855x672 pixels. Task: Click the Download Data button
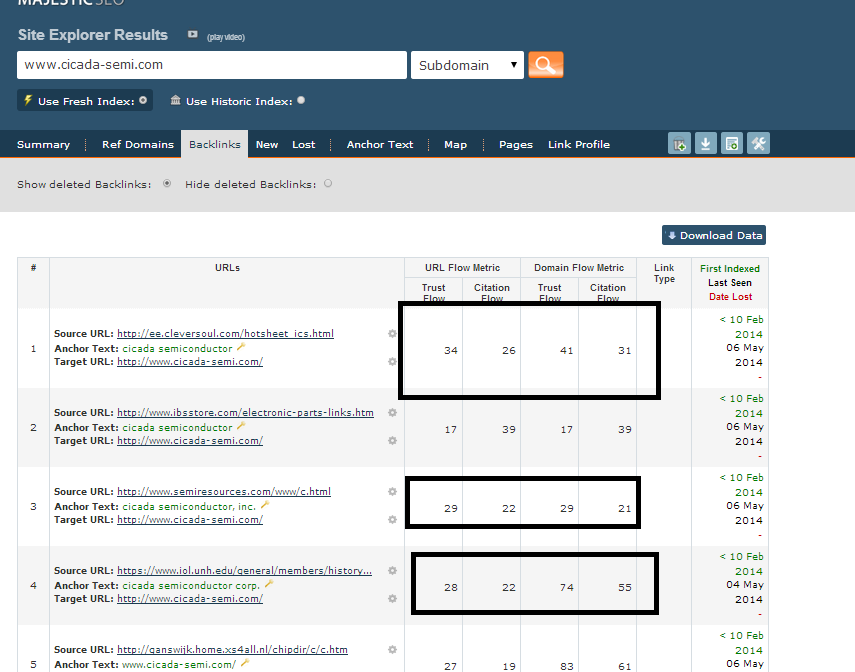[714, 235]
